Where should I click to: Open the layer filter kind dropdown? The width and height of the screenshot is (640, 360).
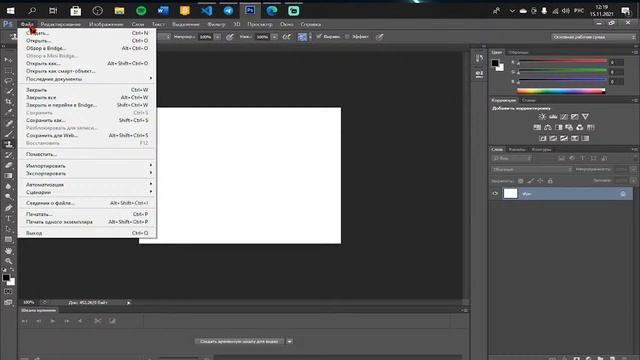point(512,158)
